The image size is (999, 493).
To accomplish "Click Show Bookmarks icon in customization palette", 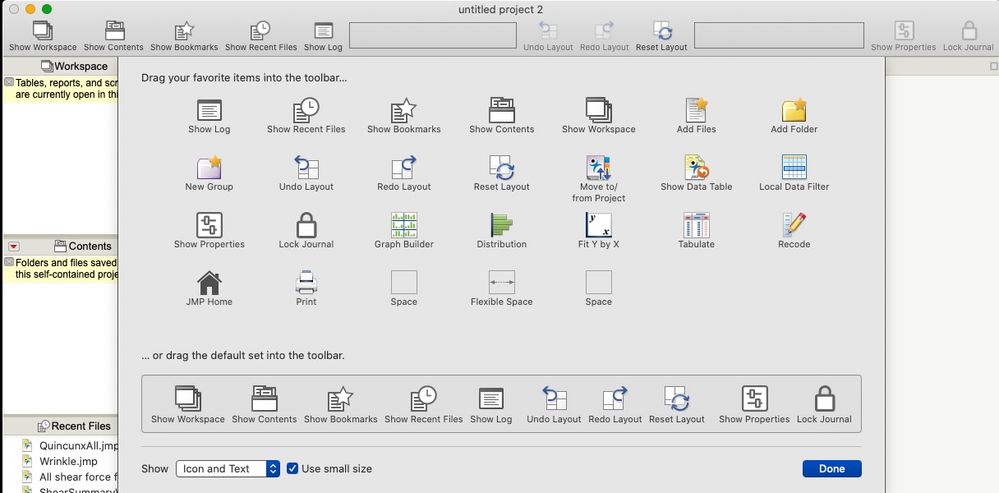I will [403, 110].
